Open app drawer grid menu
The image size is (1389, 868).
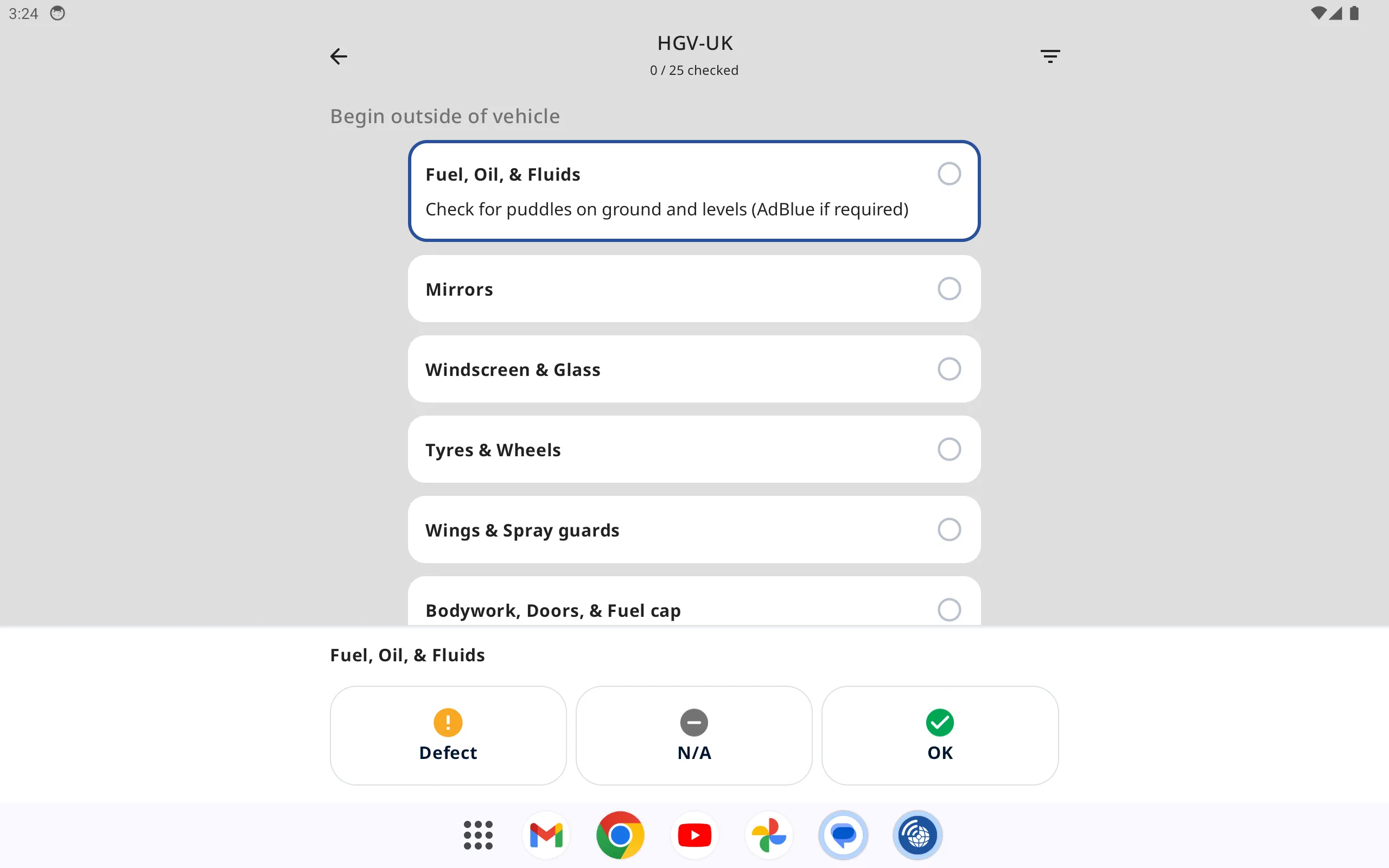(478, 835)
